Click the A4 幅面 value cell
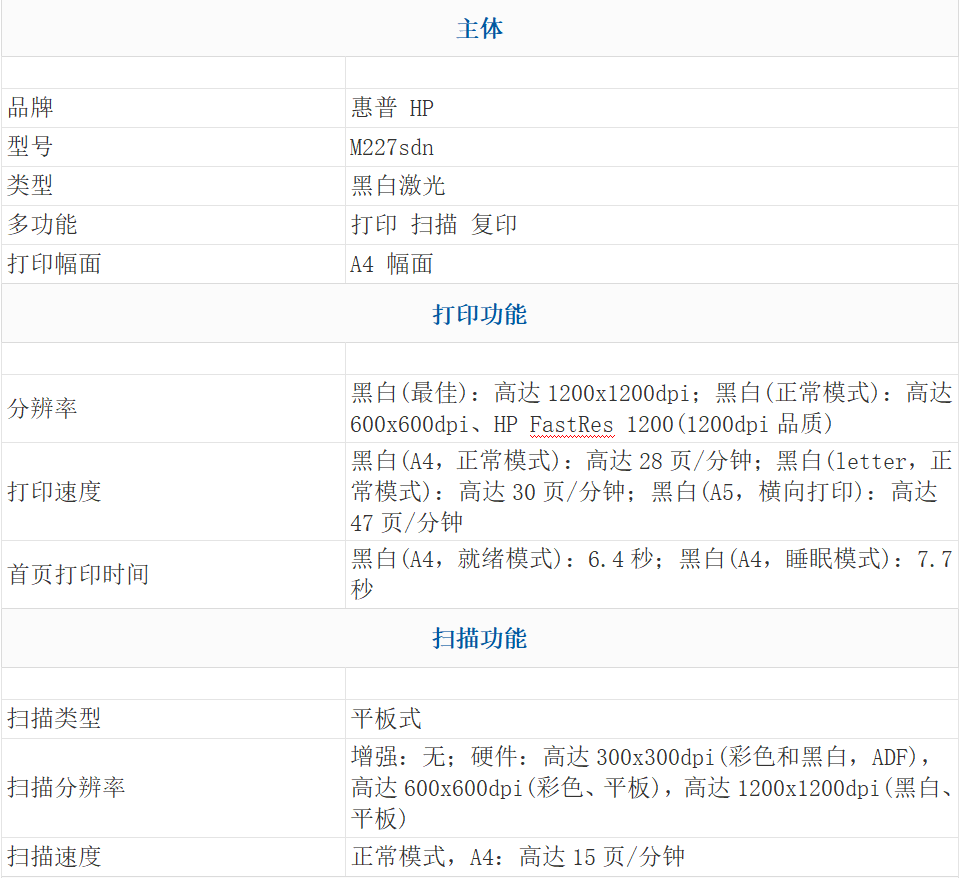 point(392,264)
